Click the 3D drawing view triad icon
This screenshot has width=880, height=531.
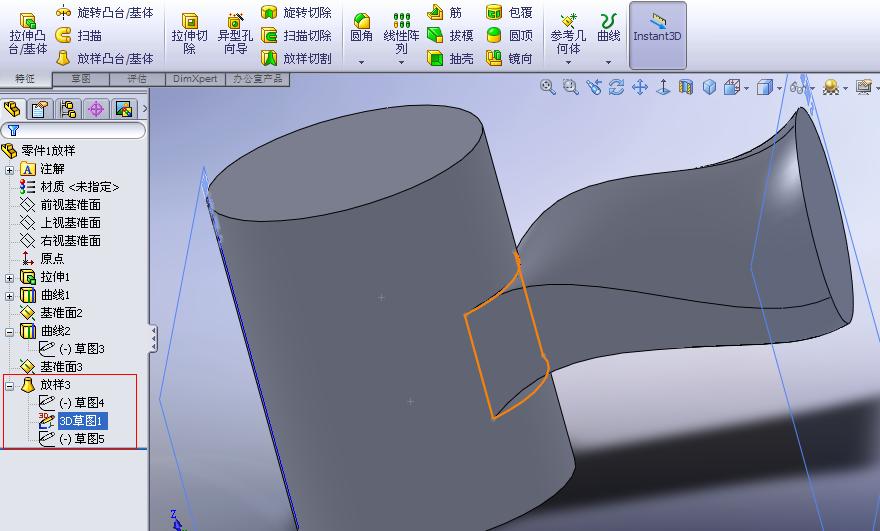point(663,87)
